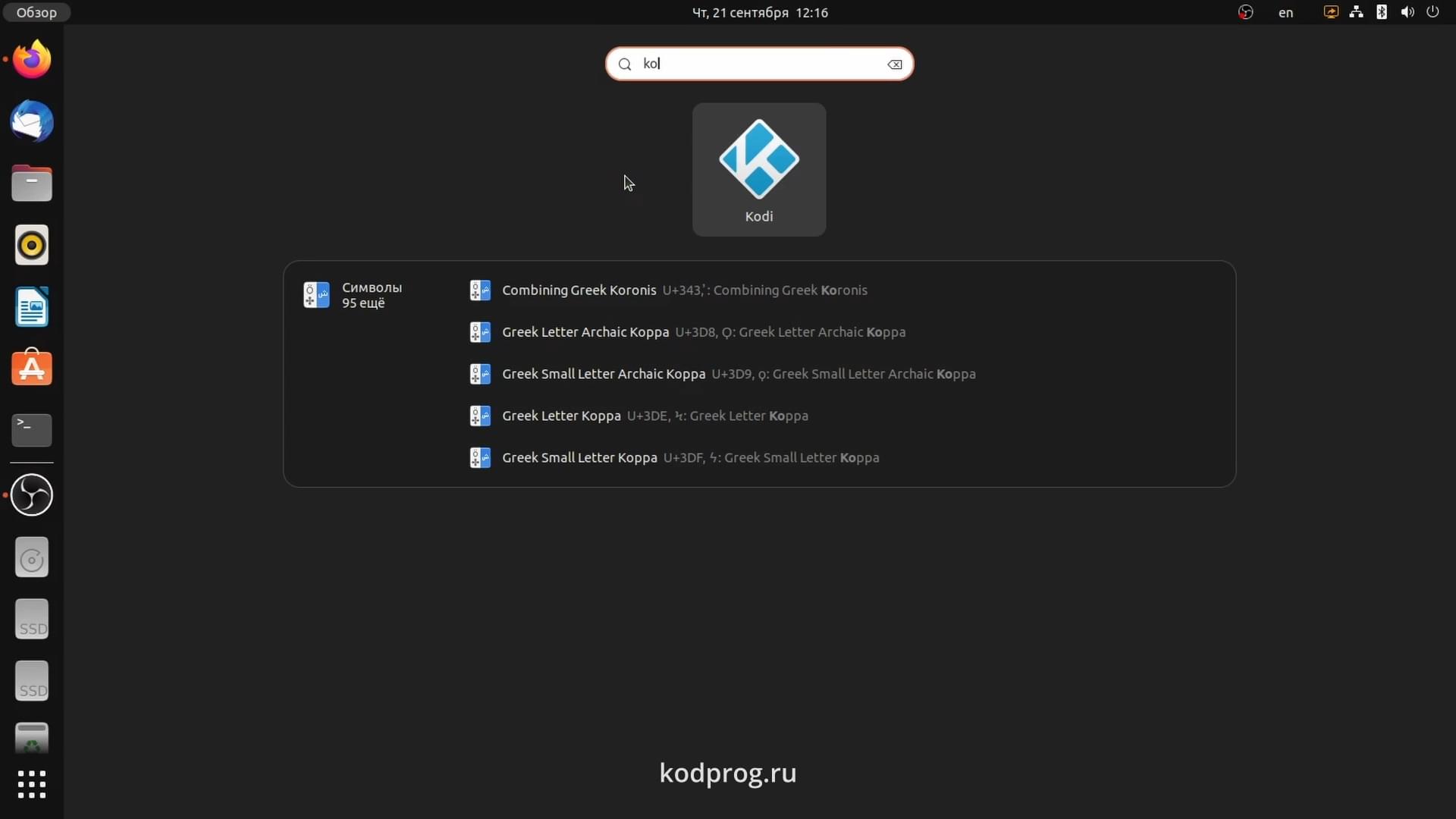Open the optical disc drive icon
Image resolution: width=1456 pixels, height=819 pixels.
32,557
